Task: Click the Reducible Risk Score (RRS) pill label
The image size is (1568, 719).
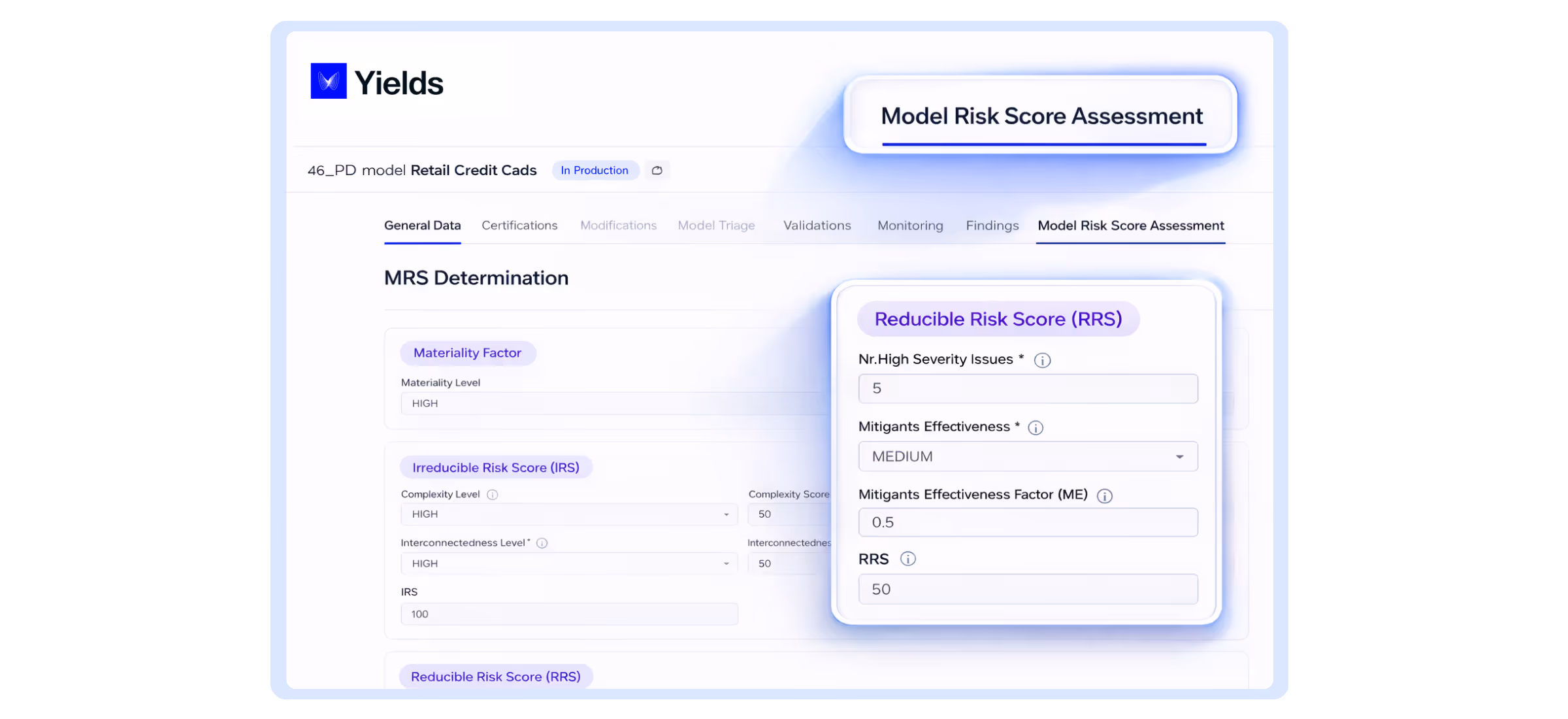Action: pyautogui.click(x=998, y=319)
